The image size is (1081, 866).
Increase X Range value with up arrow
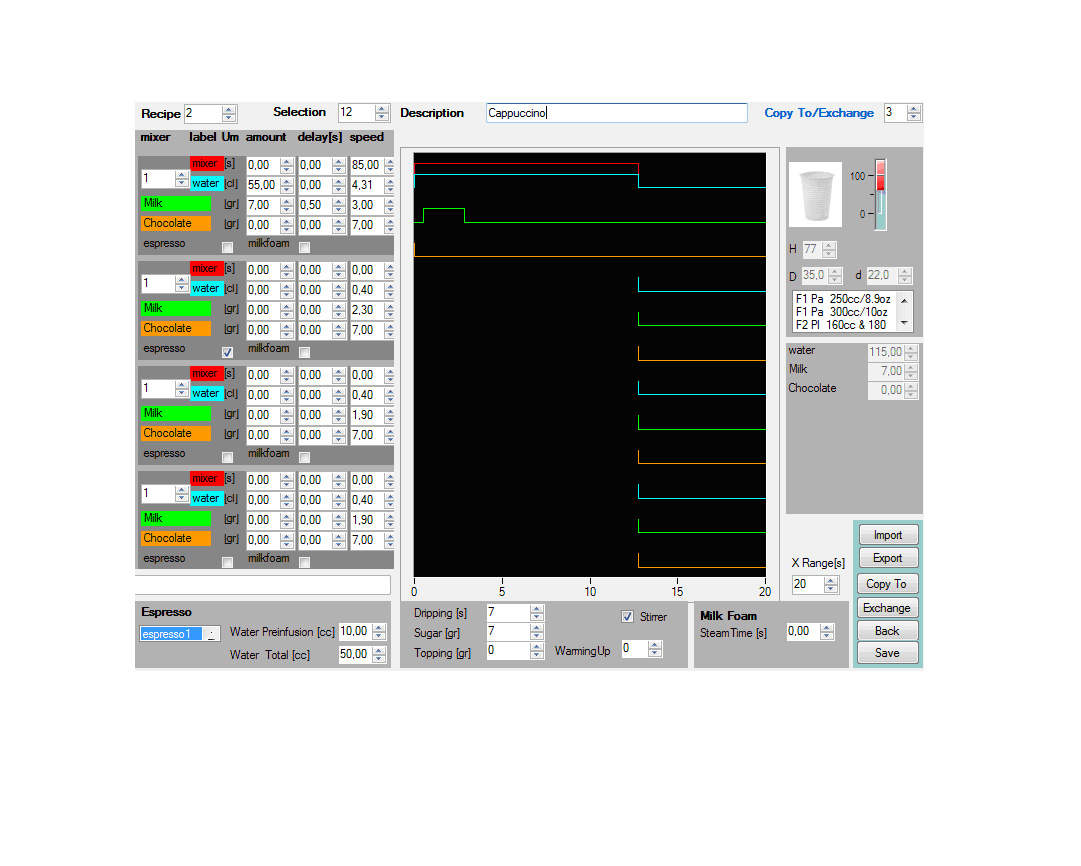click(x=831, y=581)
